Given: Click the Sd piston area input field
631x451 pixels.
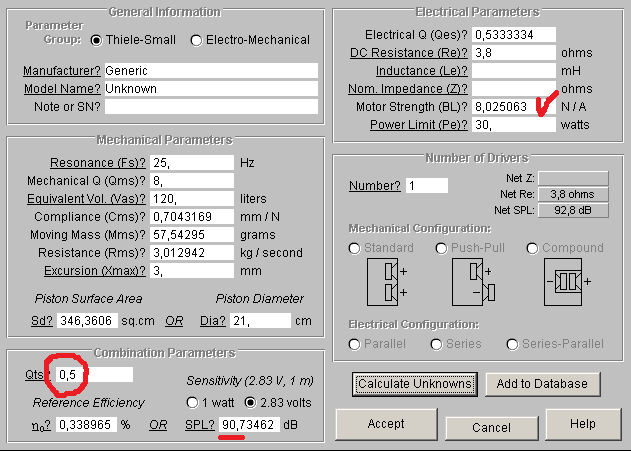Looking at the screenshot, I should point(87,321).
